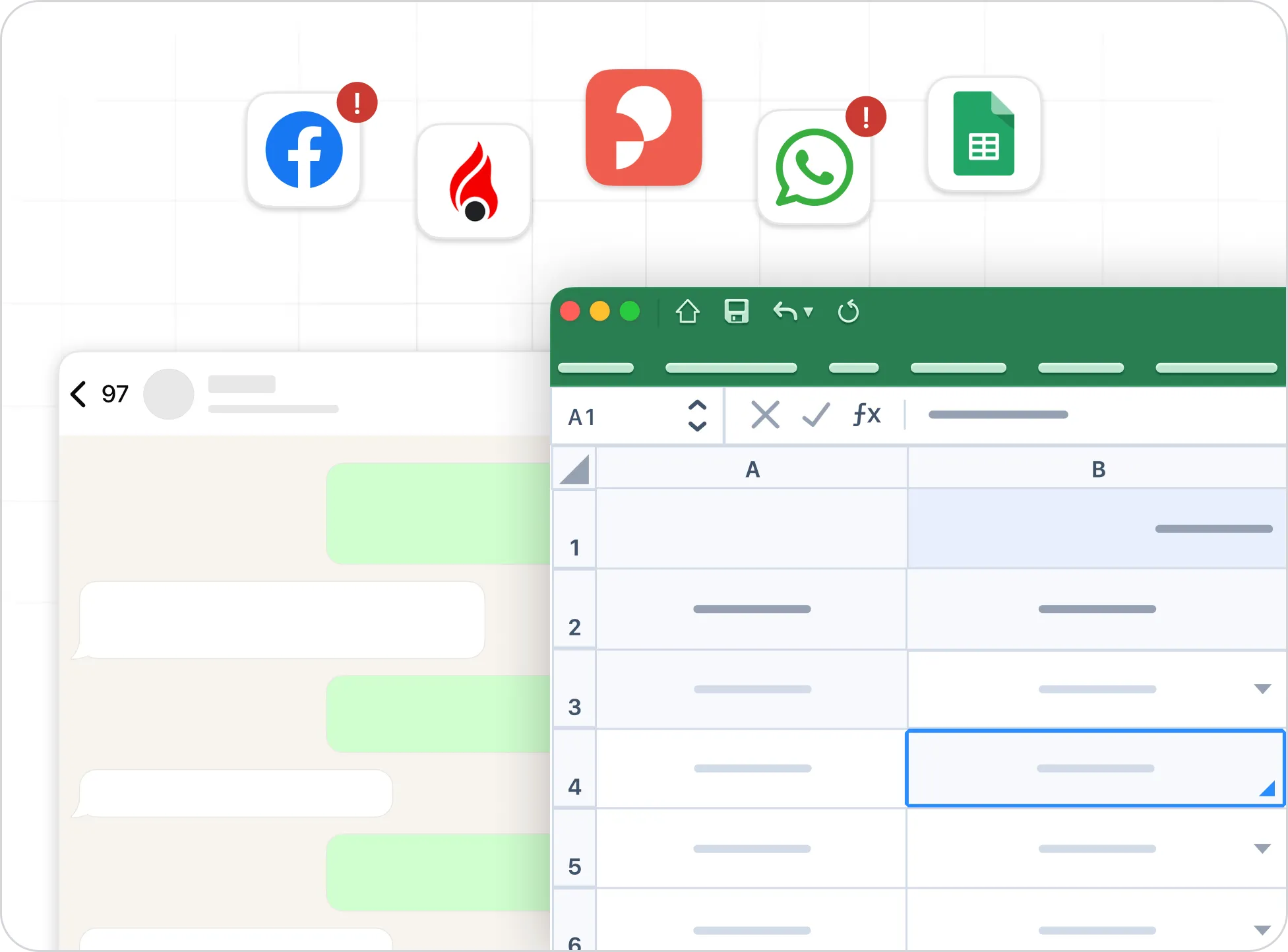
Task: Open the dropdown arrow in cell B5
Action: click(x=1262, y=848)
